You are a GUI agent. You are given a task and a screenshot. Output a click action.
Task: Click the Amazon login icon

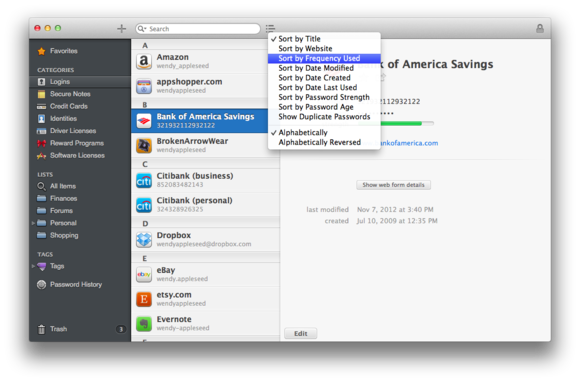144,61
